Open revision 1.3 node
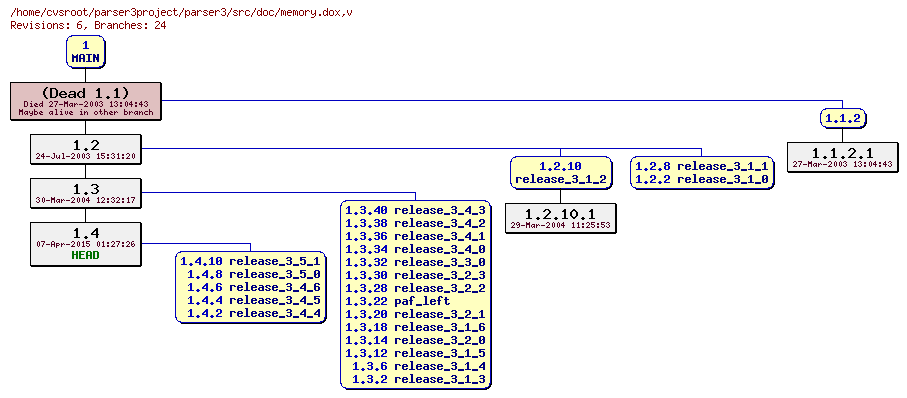The height and width of the screenshot is (398, 907). (86, 193)
